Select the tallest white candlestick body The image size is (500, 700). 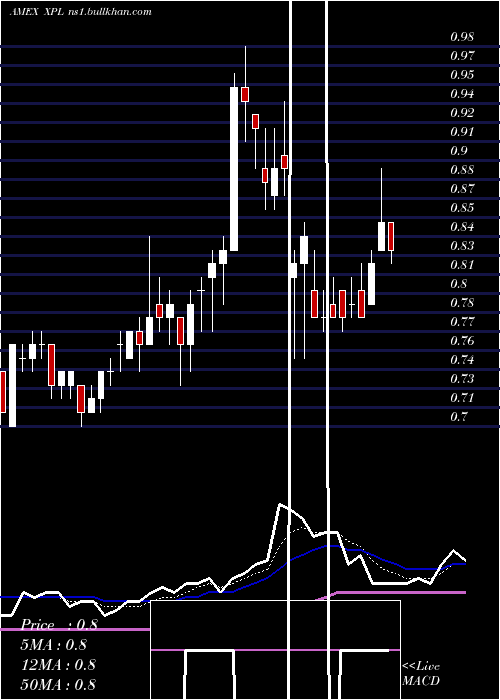[x=234, y=169]
